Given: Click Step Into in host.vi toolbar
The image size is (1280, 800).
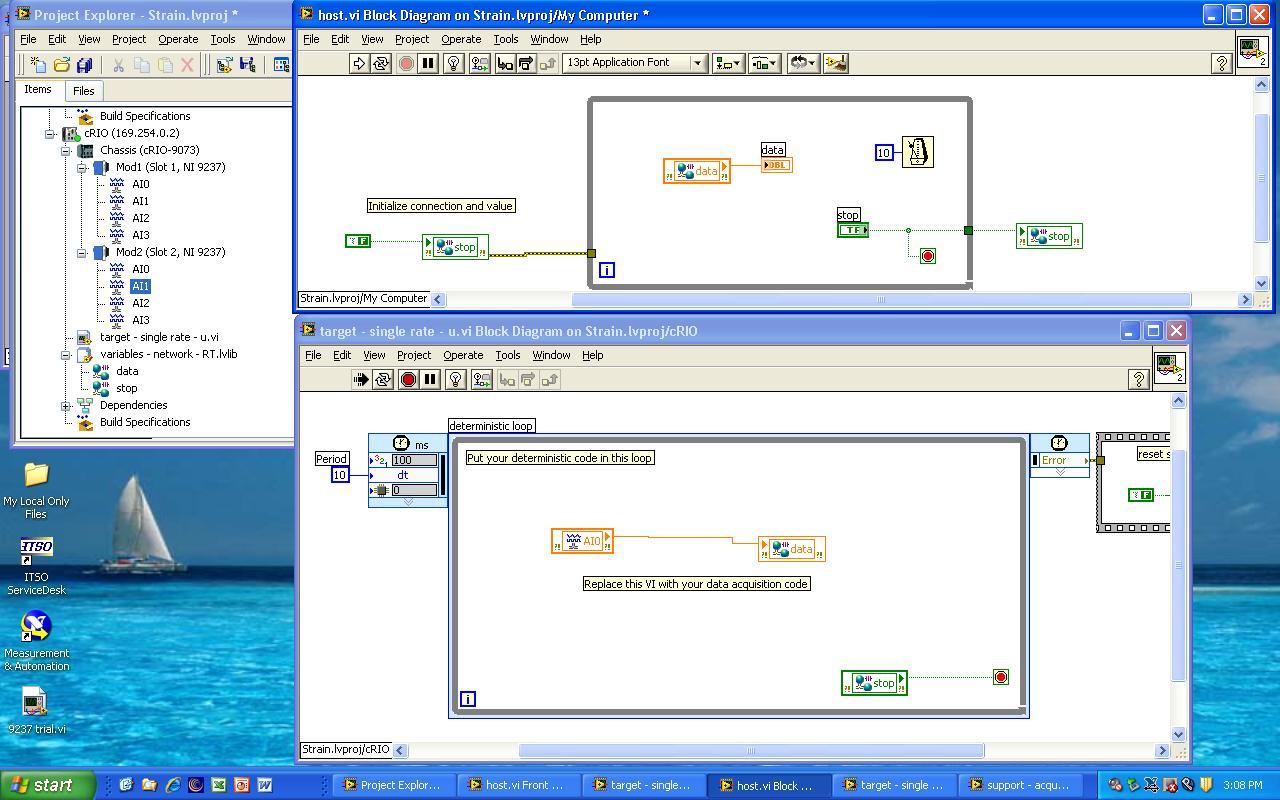Looking at the screenshot, I should (x=504, y=63).
